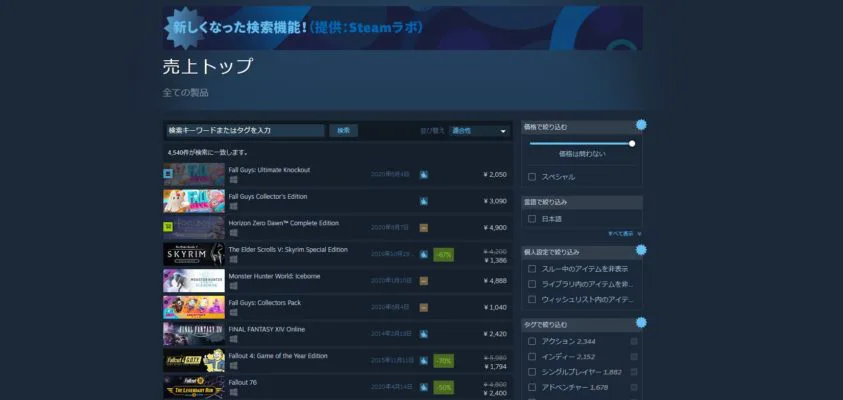Click the ¥ 1,040 price for Collectors Pack

coord(495,308)
